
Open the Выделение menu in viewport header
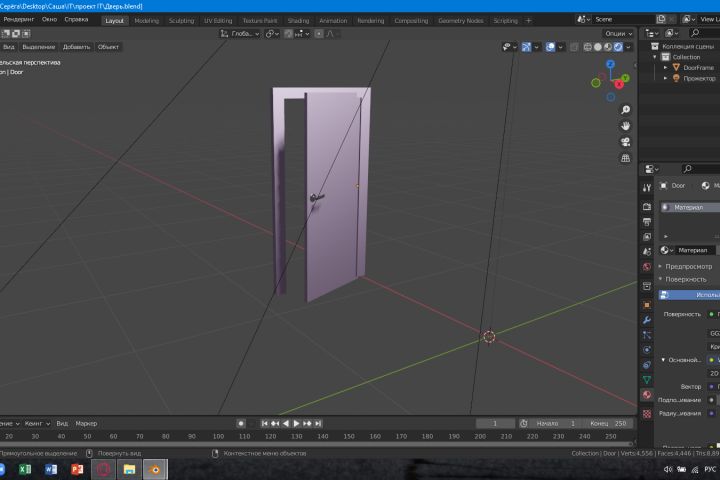click(39, 47)
